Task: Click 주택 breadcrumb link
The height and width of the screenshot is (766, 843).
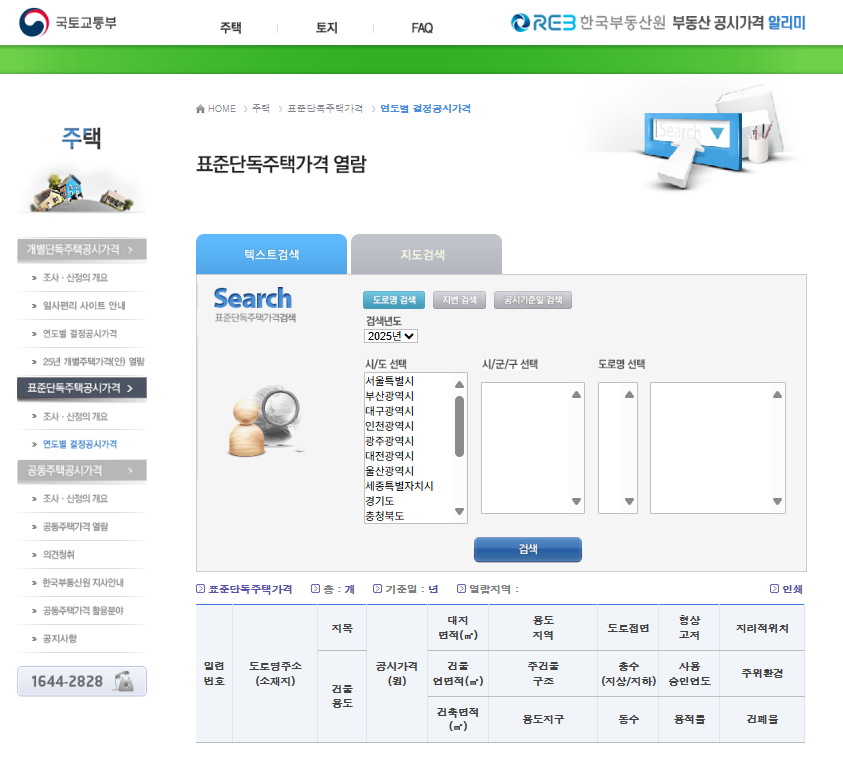Action: pos(261,109)
